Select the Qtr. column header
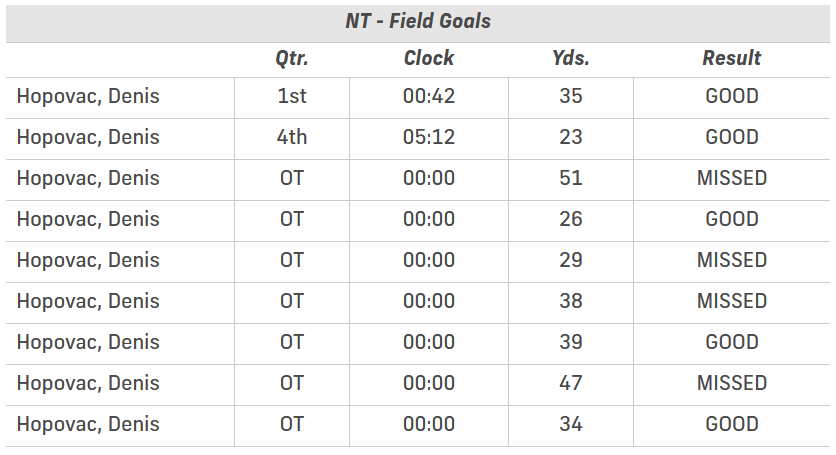The width and height of the screenshot is (836, 455). point(292,58)
